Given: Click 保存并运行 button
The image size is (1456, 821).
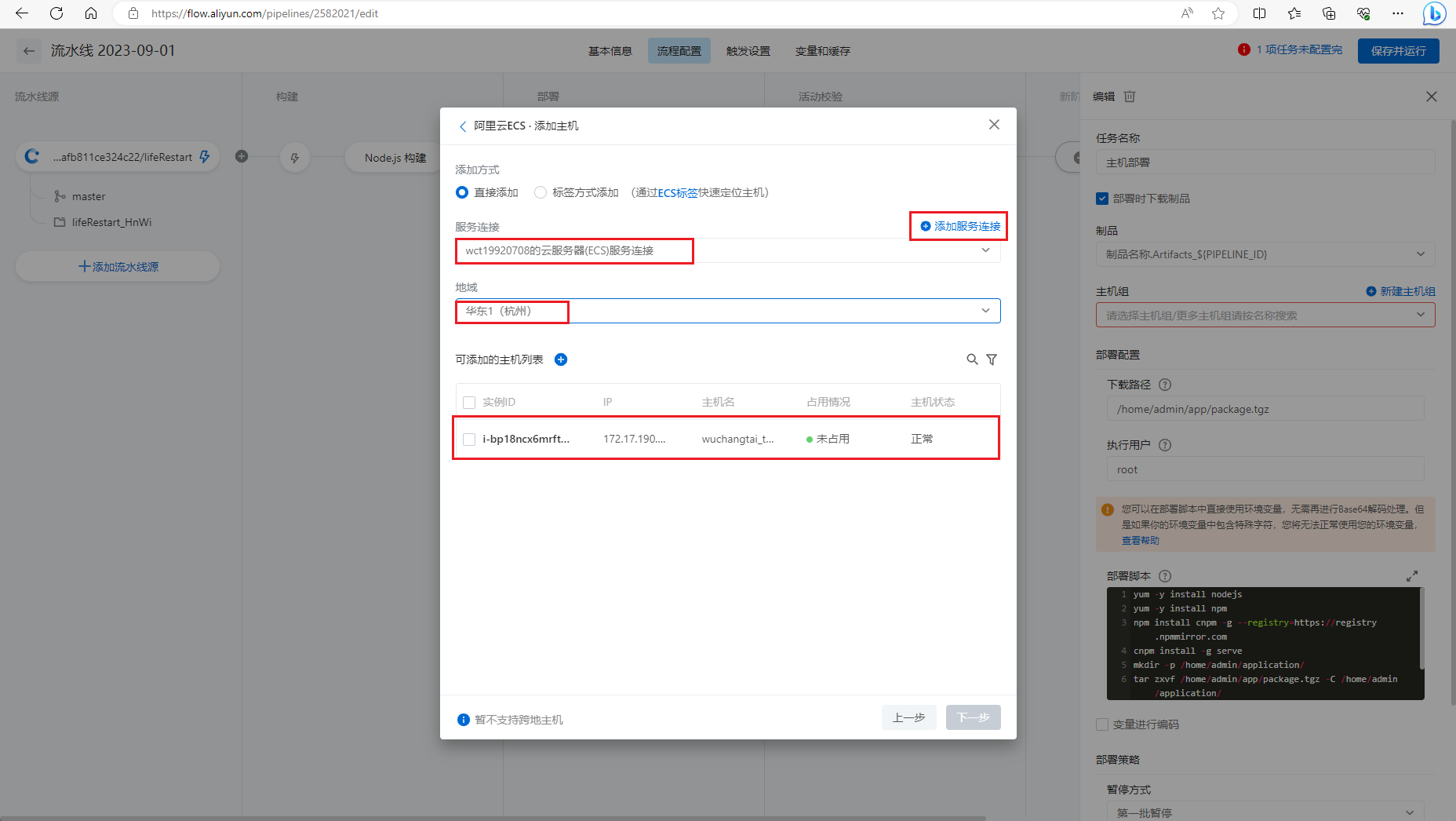Looking at the screenshot, I should (x=1399, y=51).
